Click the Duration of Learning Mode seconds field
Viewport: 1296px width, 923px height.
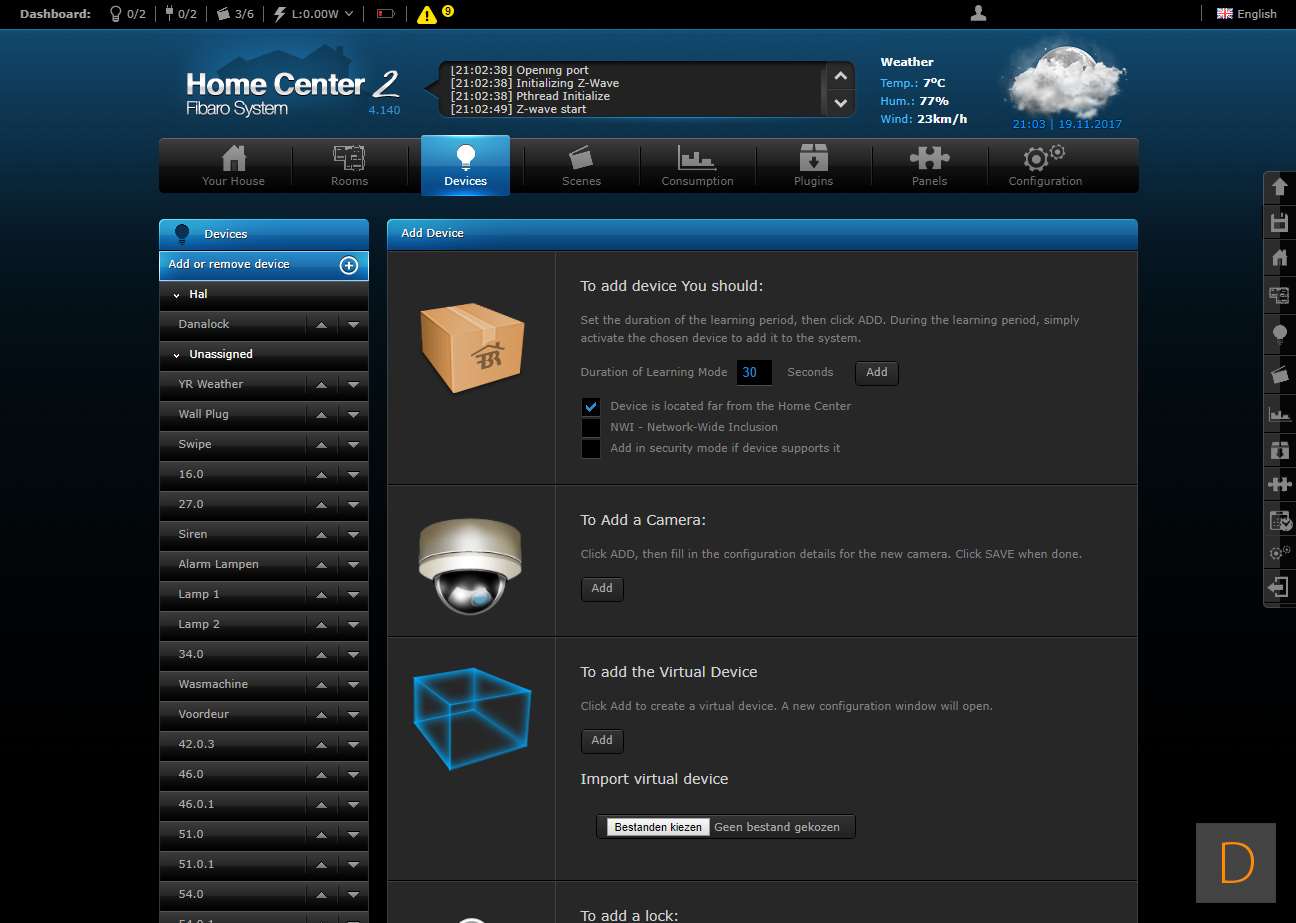pos(754,373)
